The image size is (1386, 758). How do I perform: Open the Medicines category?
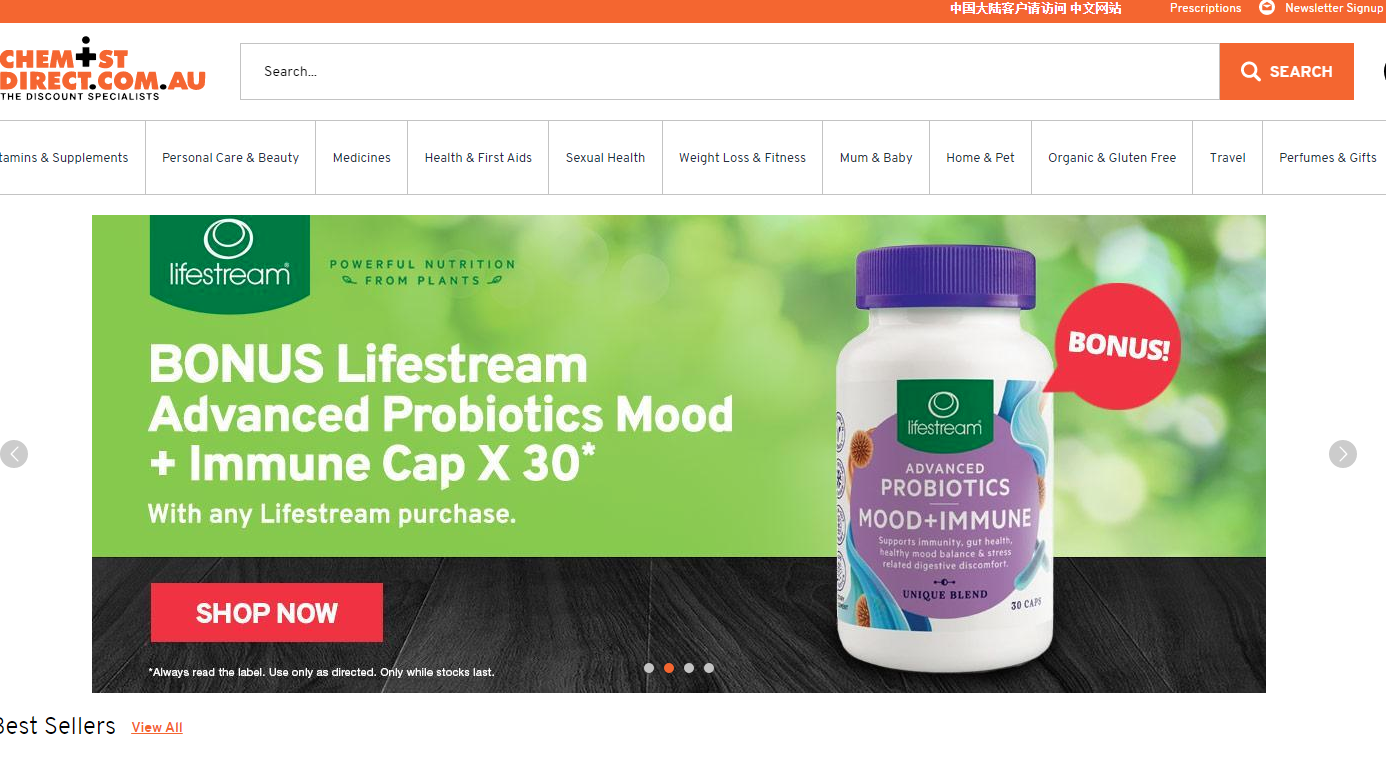pyautogui.click(x=362, y=158)
